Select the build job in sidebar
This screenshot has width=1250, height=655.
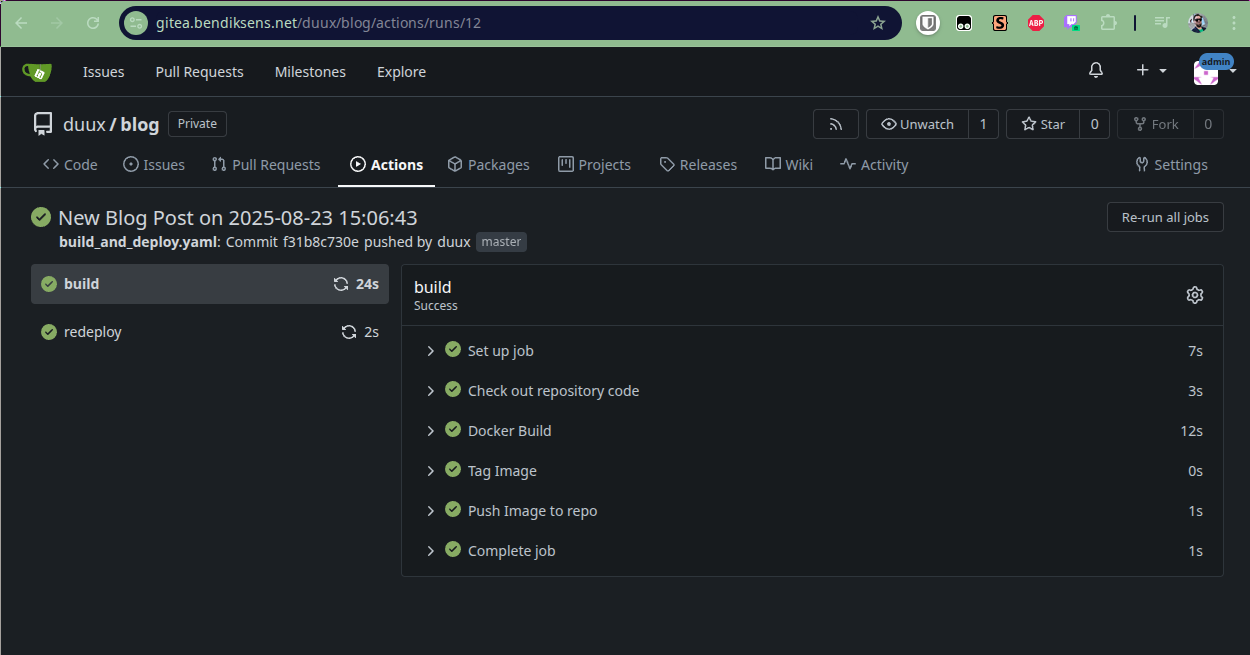click(x=210, y=284)
